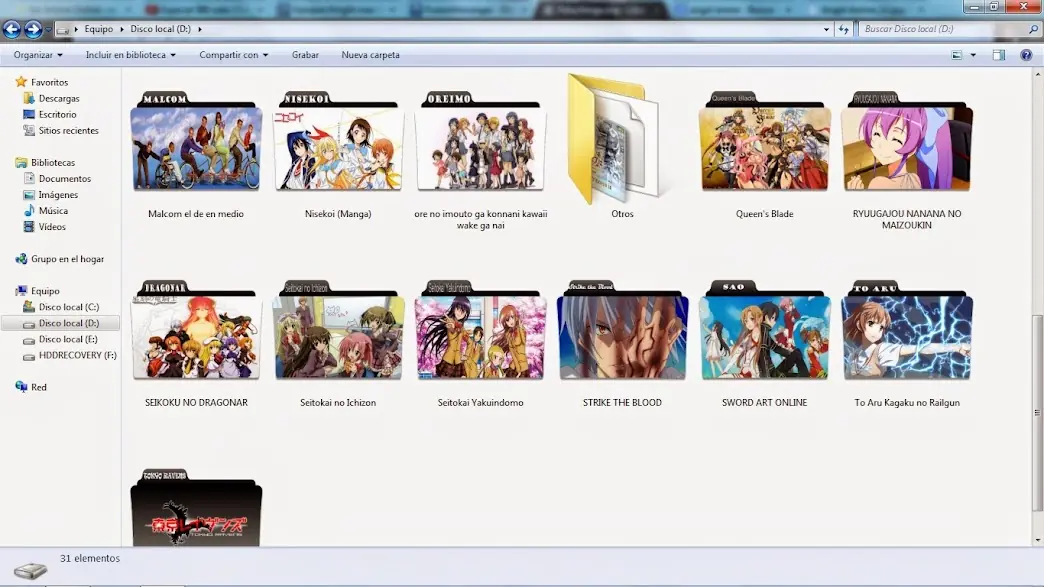The width and height of the screenshot is (1044, 587).
Task: Click the "Queen's Blade" folder name
Action: click(x=764, y=214)
